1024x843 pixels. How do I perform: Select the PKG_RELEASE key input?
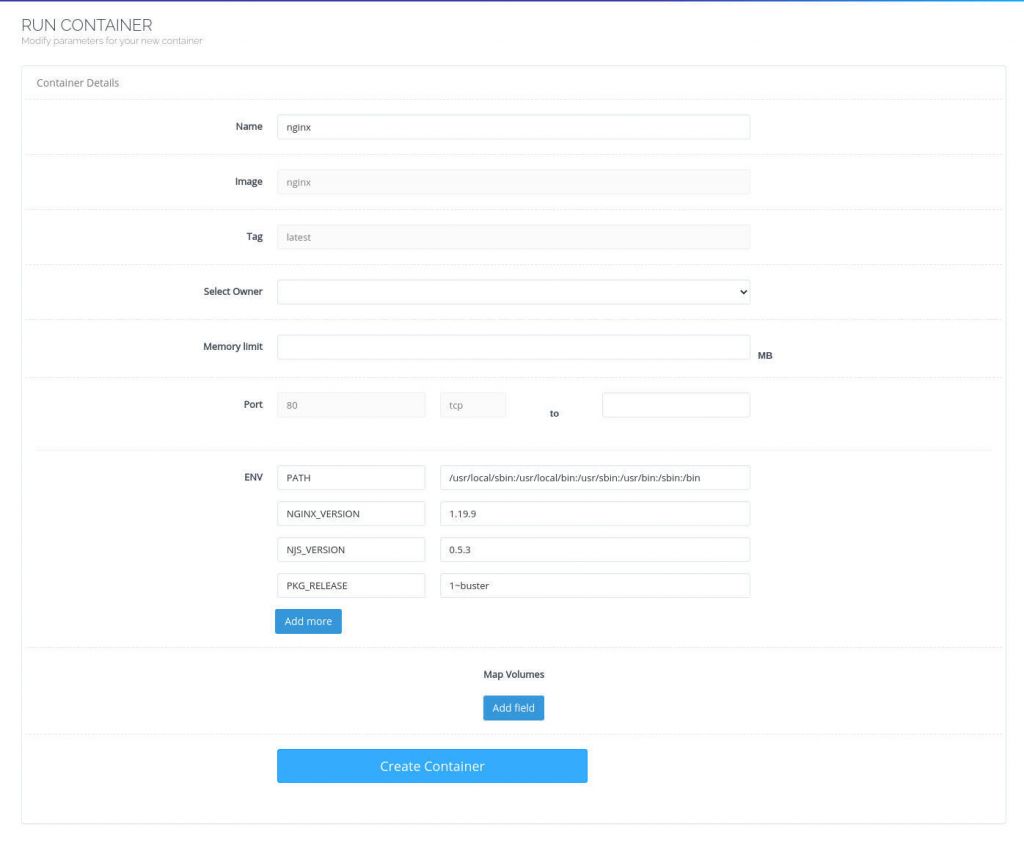pyautogui.click(x=351, y=585)
